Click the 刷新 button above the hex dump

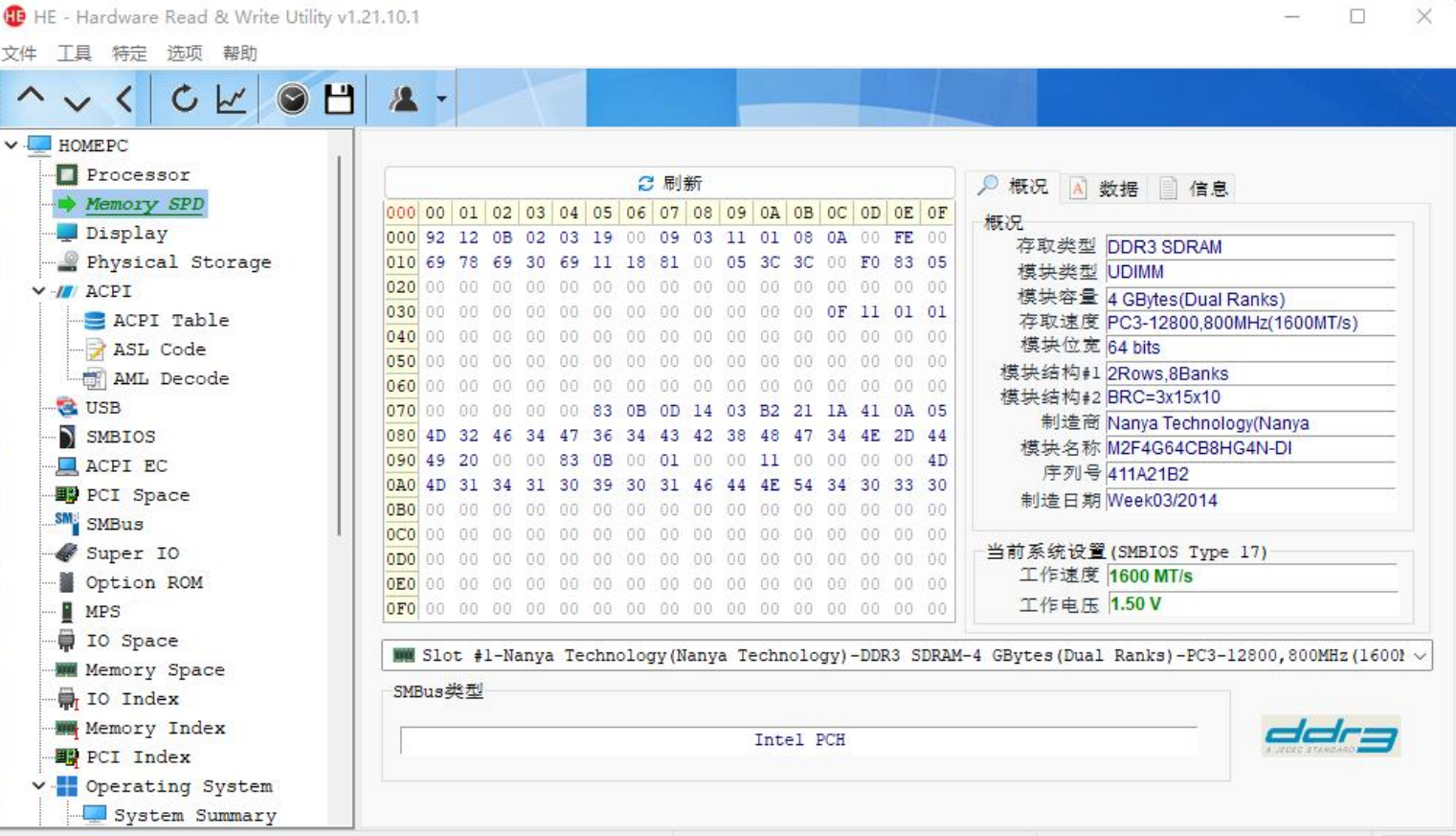pos(668,183)
